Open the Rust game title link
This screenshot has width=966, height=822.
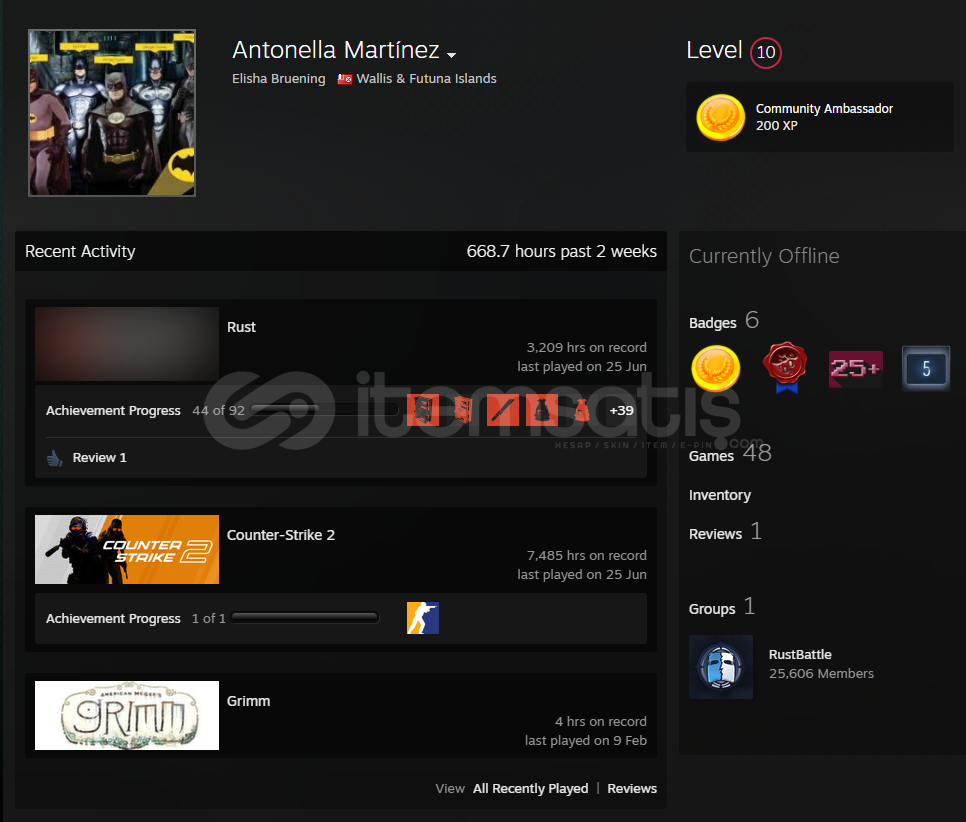[x=241, y=327]
